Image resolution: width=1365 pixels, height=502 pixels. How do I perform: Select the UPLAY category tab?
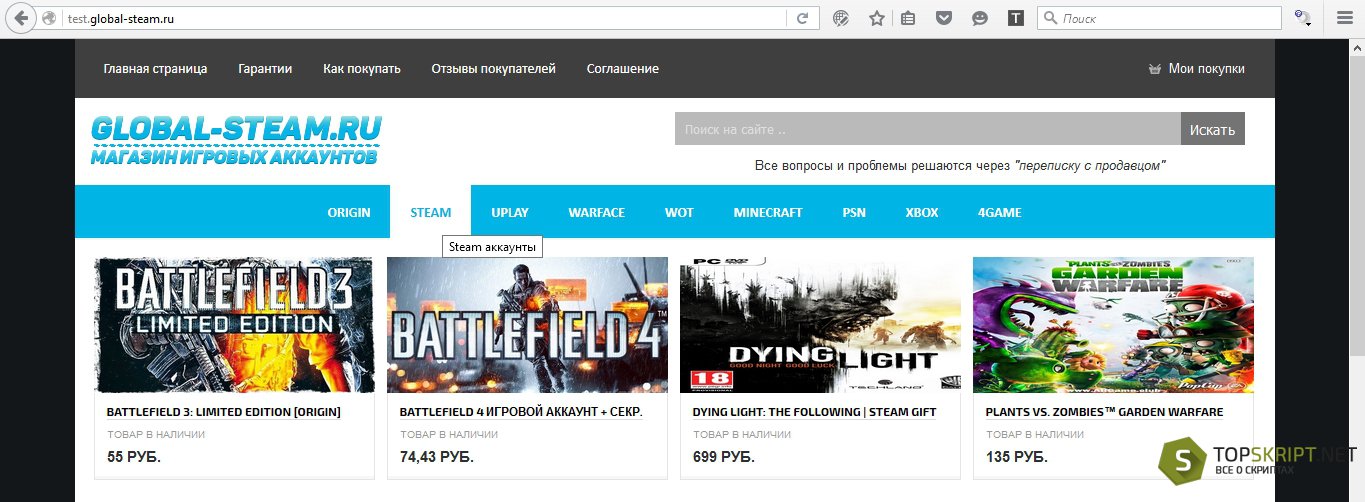pyautogui.click(x=510, y=212)
